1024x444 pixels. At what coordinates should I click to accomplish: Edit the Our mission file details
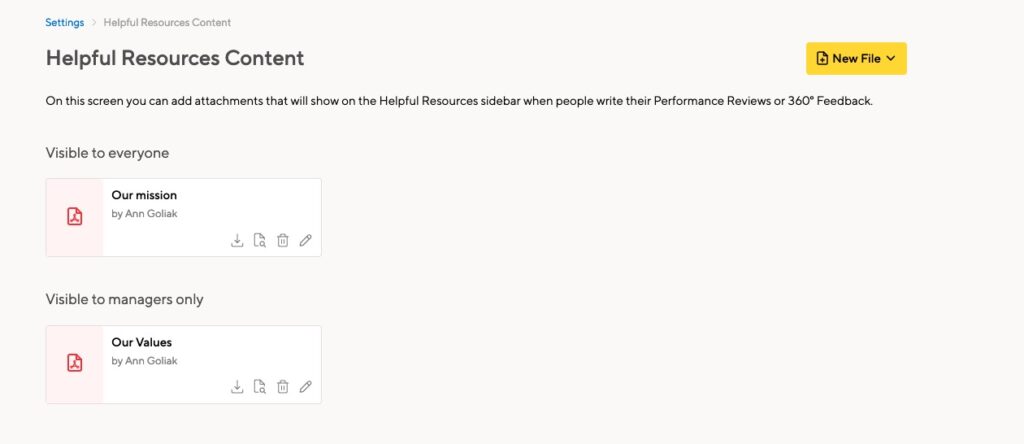305,240
